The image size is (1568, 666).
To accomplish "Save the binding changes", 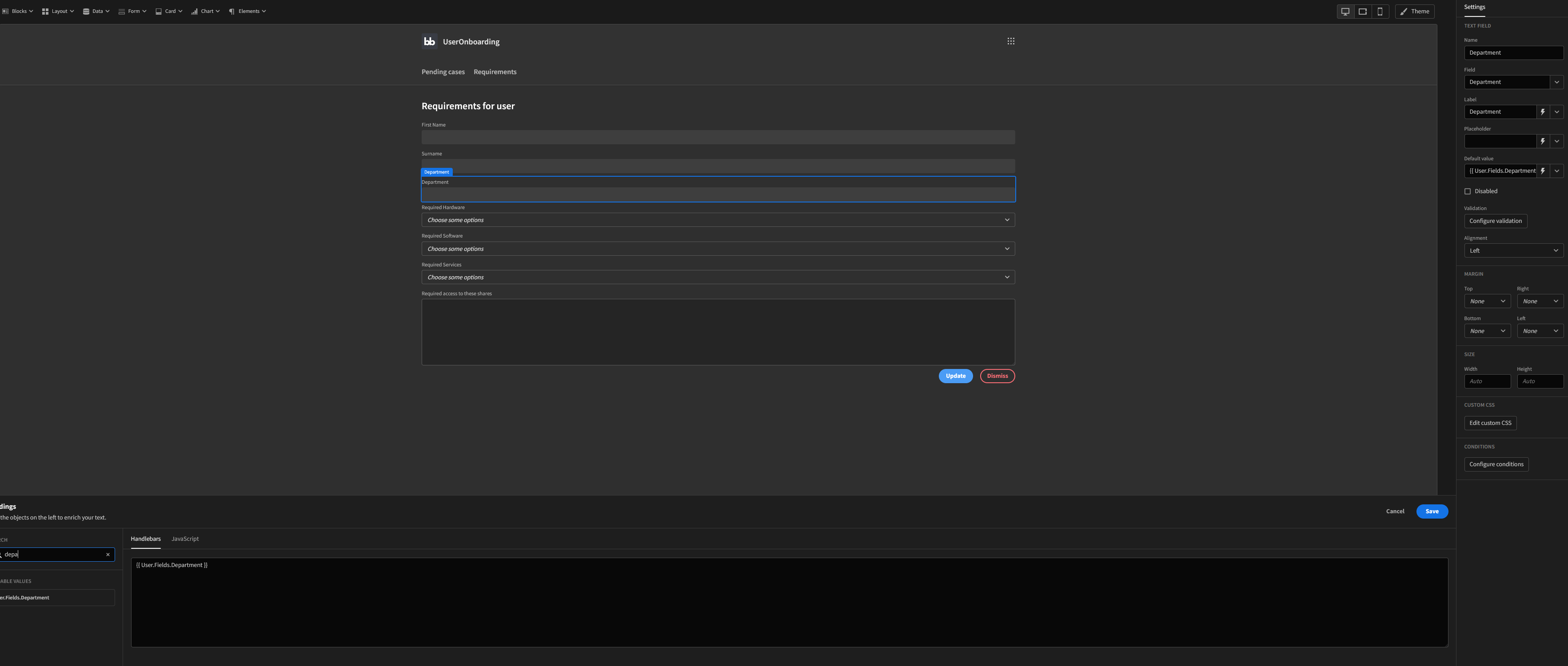I will click(x=1432, y=511).
